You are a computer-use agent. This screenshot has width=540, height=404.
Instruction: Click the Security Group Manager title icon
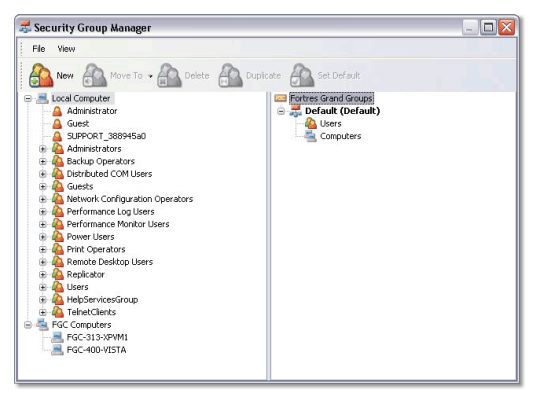pyautogui.click(x=25, y=27)
